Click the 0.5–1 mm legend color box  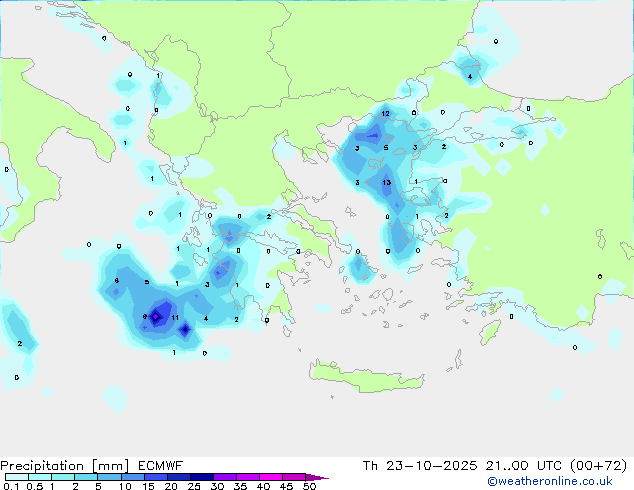40,477
